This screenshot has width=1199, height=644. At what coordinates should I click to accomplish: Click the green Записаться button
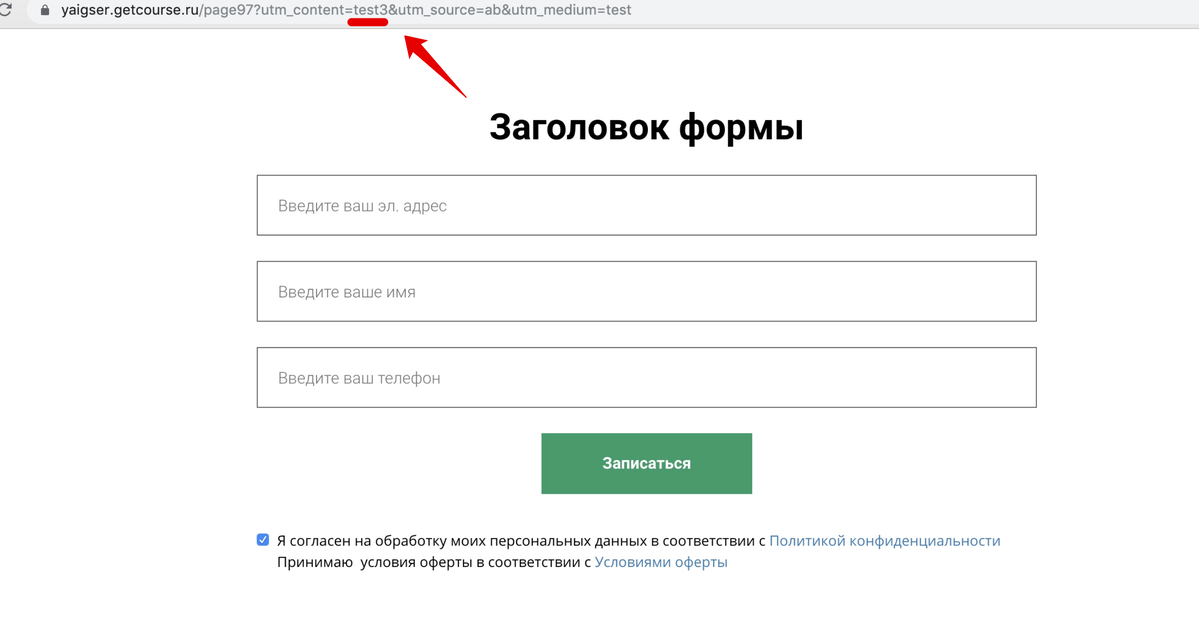click(x=646, y=463)
